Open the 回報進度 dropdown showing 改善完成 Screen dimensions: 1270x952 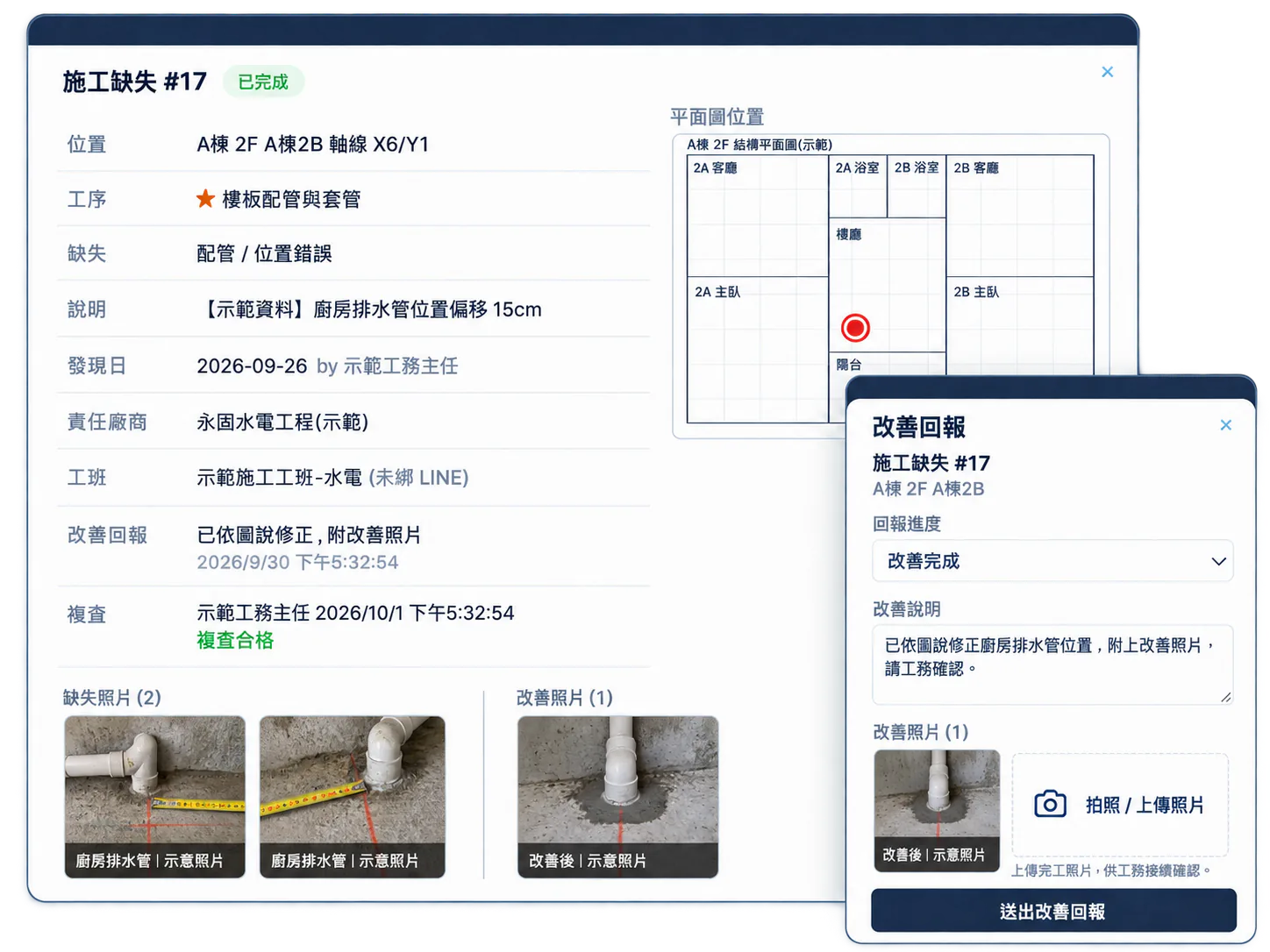click(1052, 561)
